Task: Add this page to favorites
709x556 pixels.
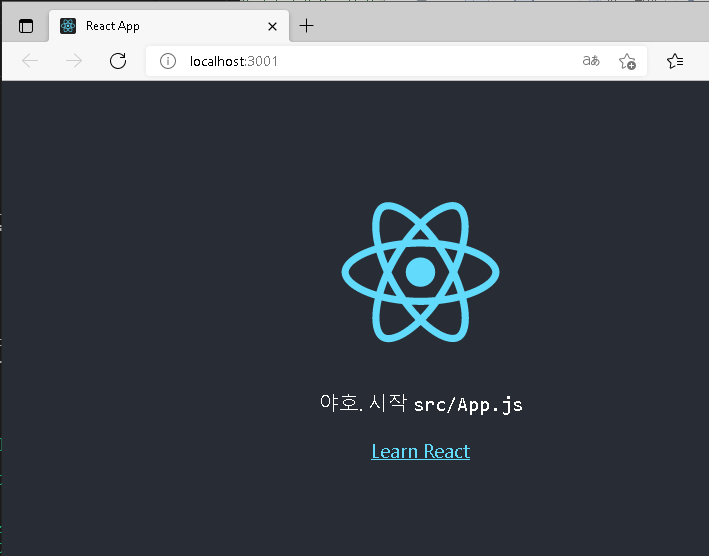Action: (x=627, y=61)
